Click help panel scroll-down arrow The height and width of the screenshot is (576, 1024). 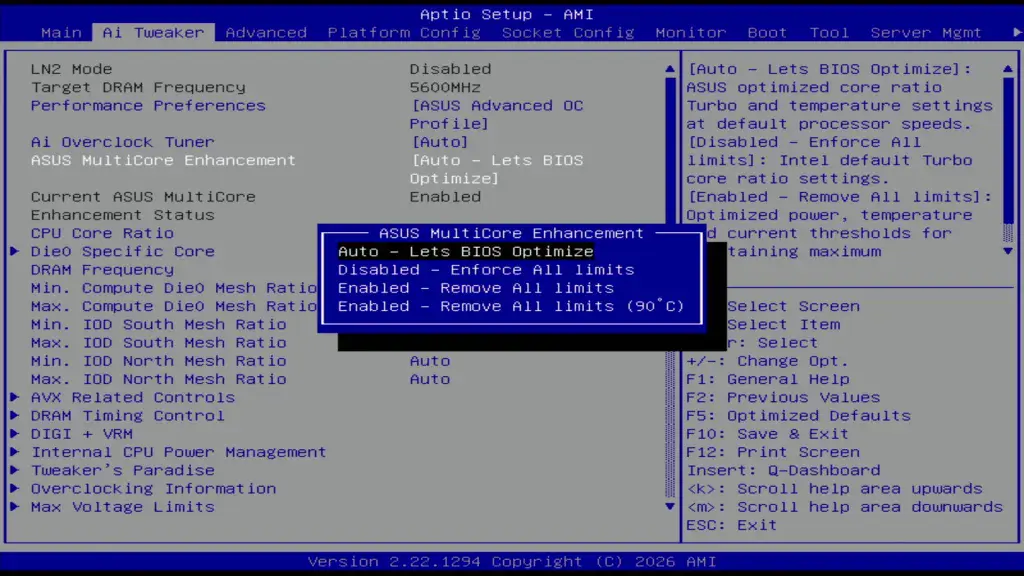[1007, 251]
